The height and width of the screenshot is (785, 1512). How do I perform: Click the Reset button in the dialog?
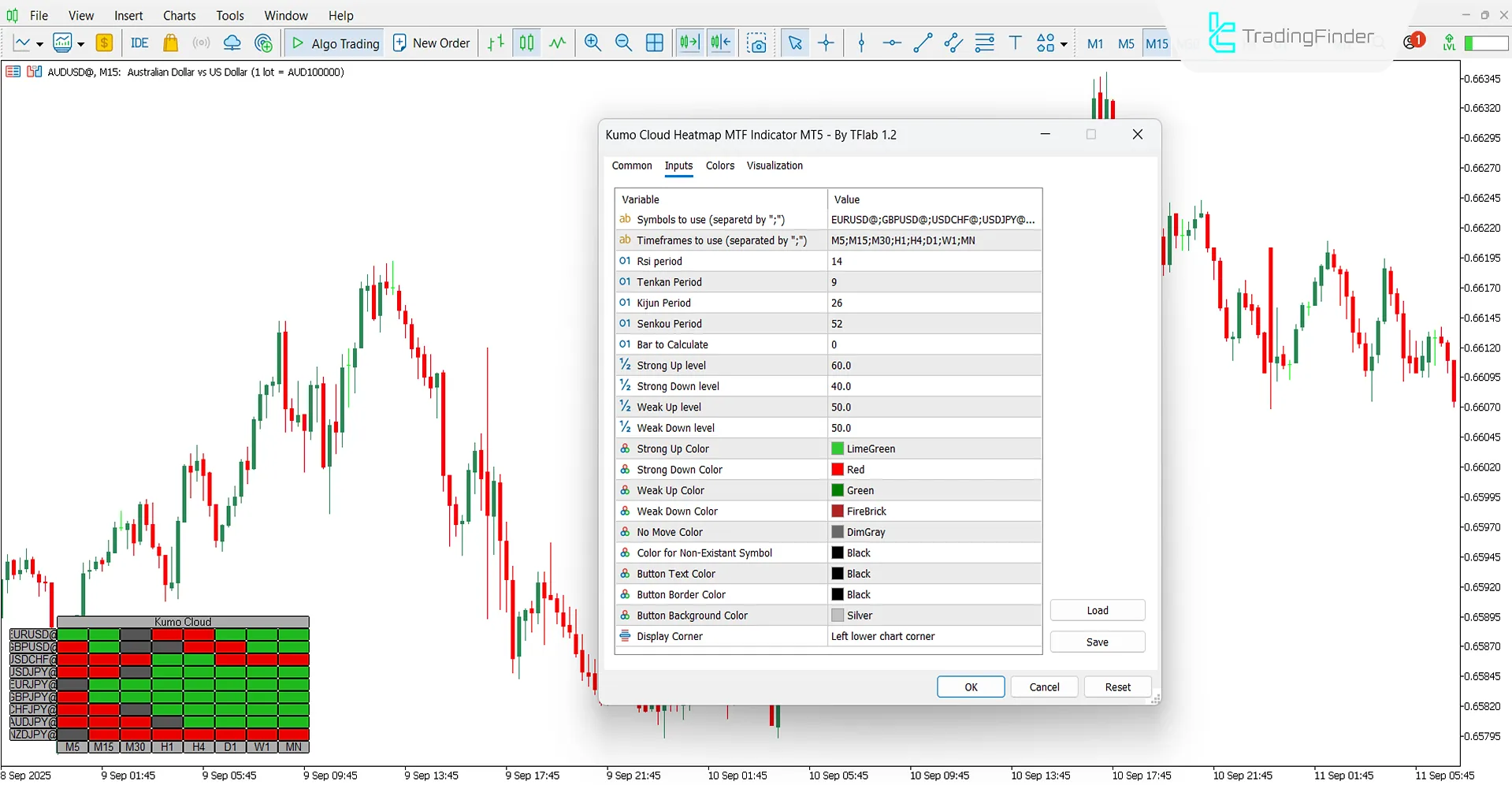pyautogui.click(x=1117, y=686)
